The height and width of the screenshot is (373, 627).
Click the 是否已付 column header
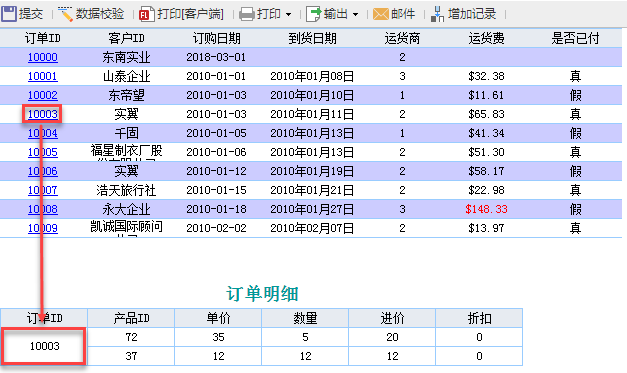(575, 38)
